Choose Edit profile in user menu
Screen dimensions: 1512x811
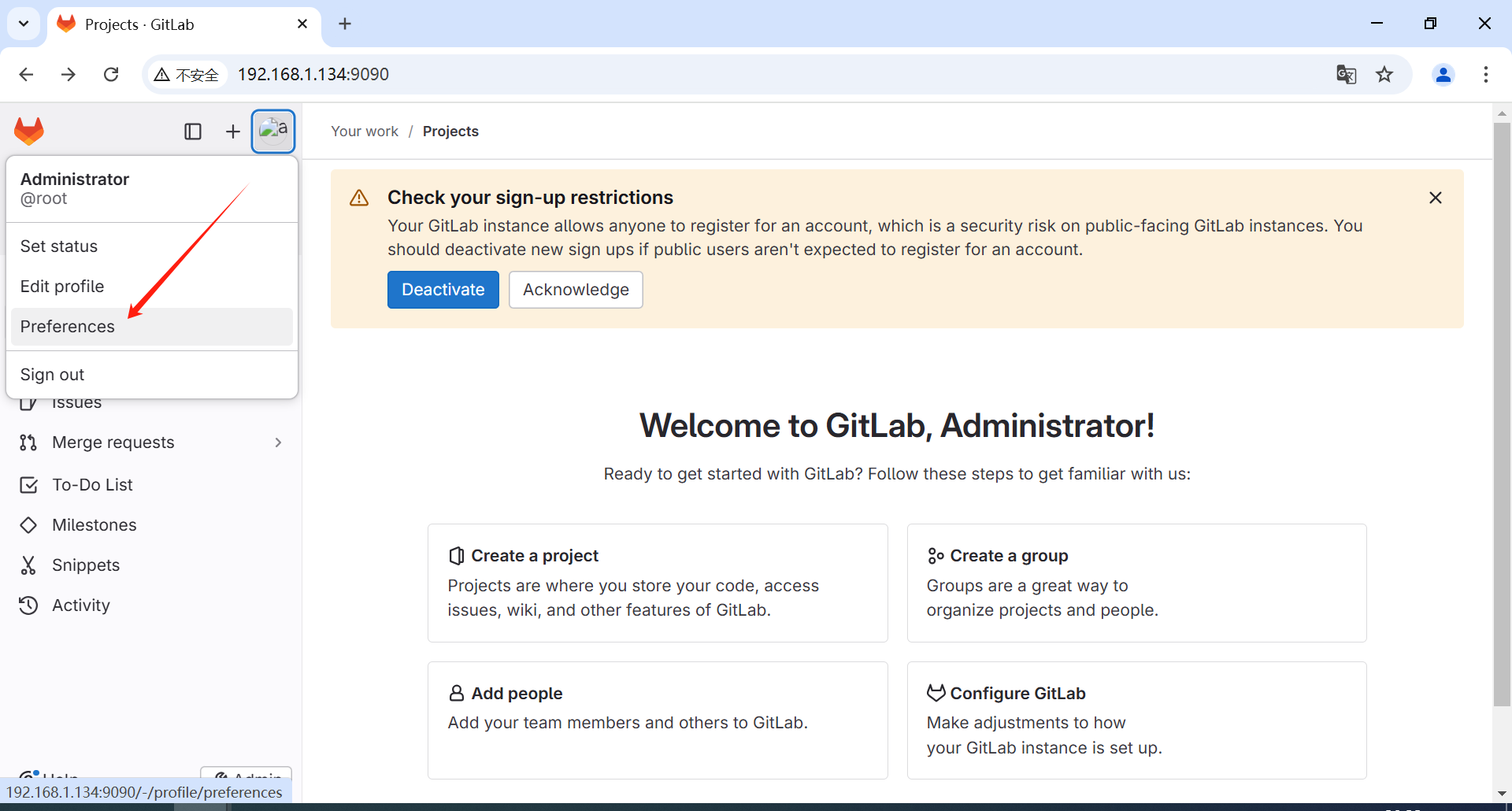coord(151,287)
